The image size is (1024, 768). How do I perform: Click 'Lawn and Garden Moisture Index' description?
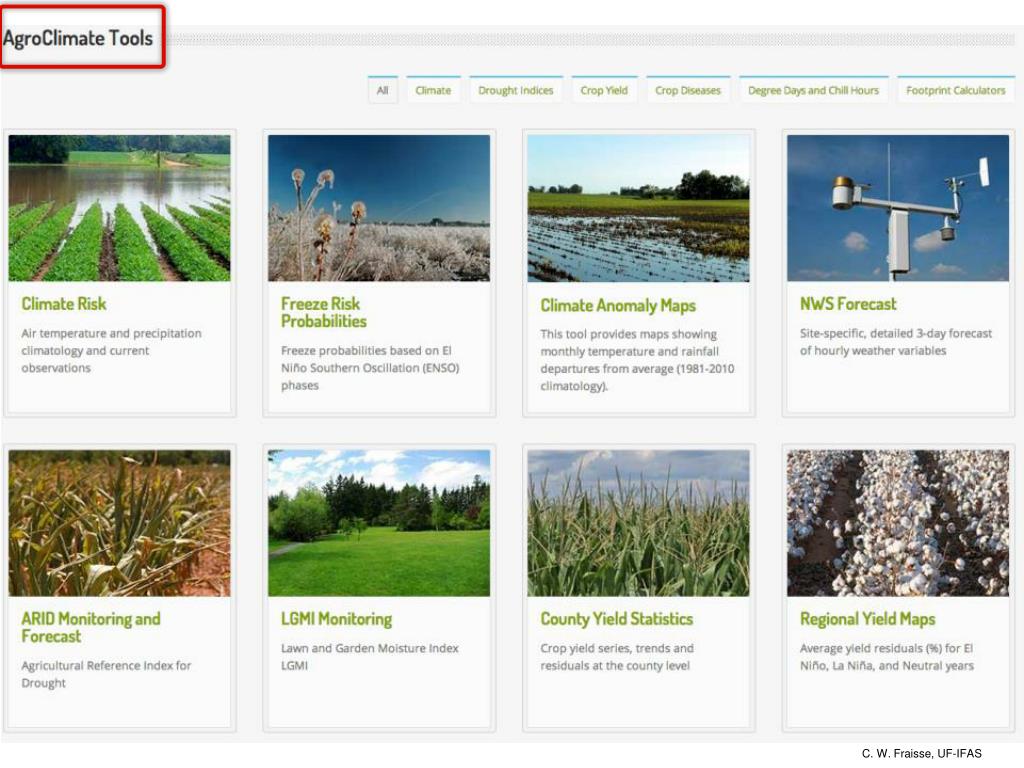coord(370,656)
